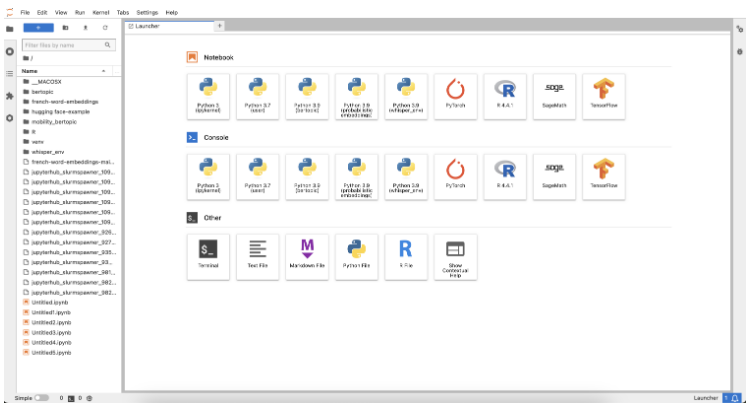The image size is (748, 403).
Task: Click the upload files icon
Action: coord(85,28)
